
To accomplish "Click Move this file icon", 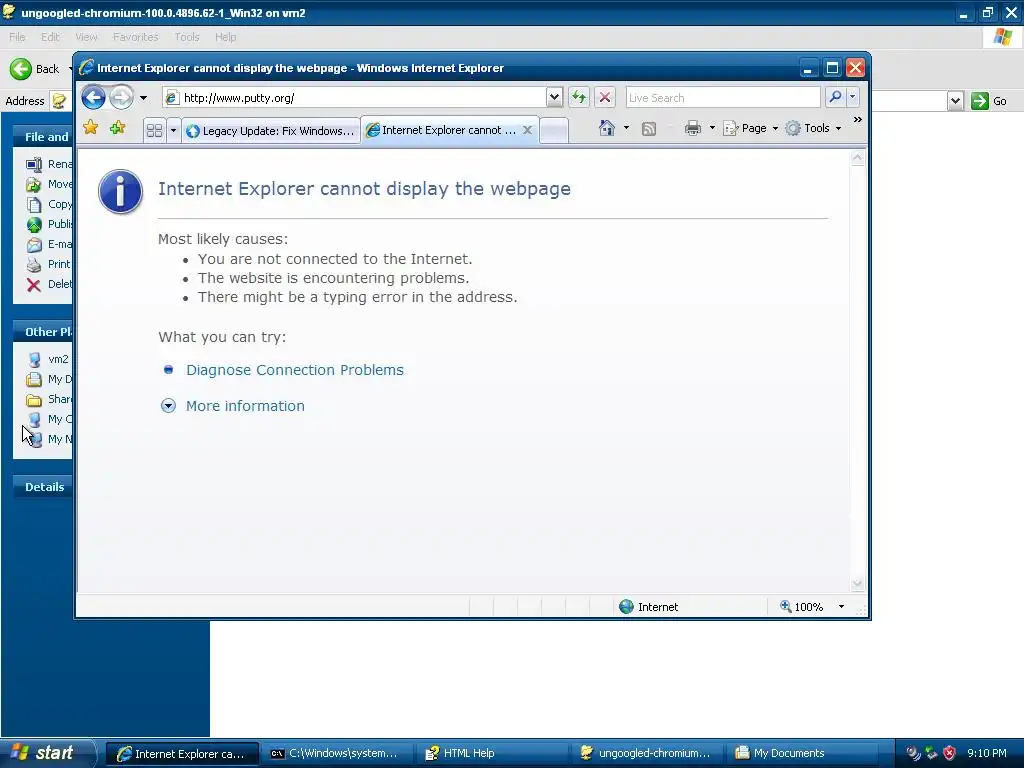I will [x=34, y=184].
